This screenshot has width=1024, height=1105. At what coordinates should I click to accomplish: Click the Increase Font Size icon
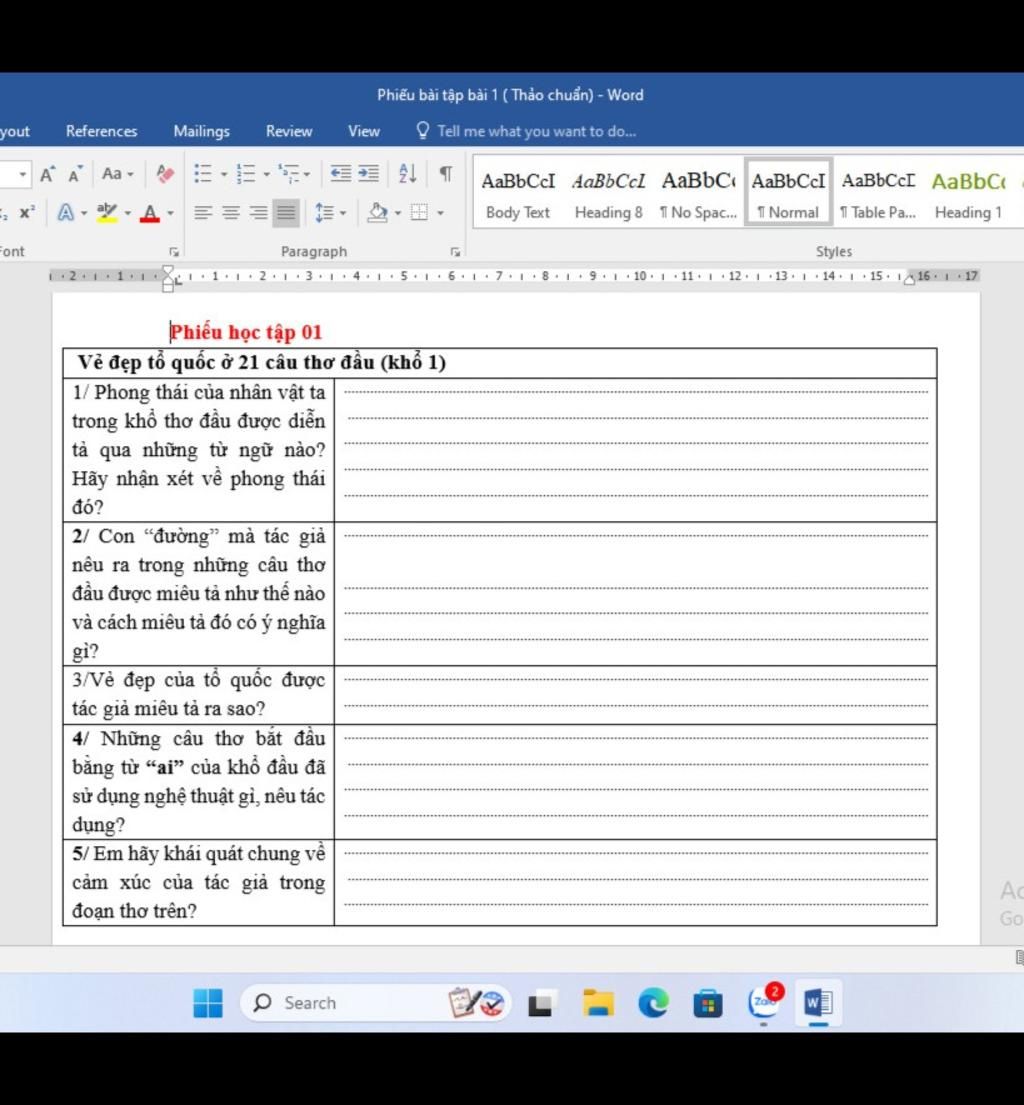47,174
